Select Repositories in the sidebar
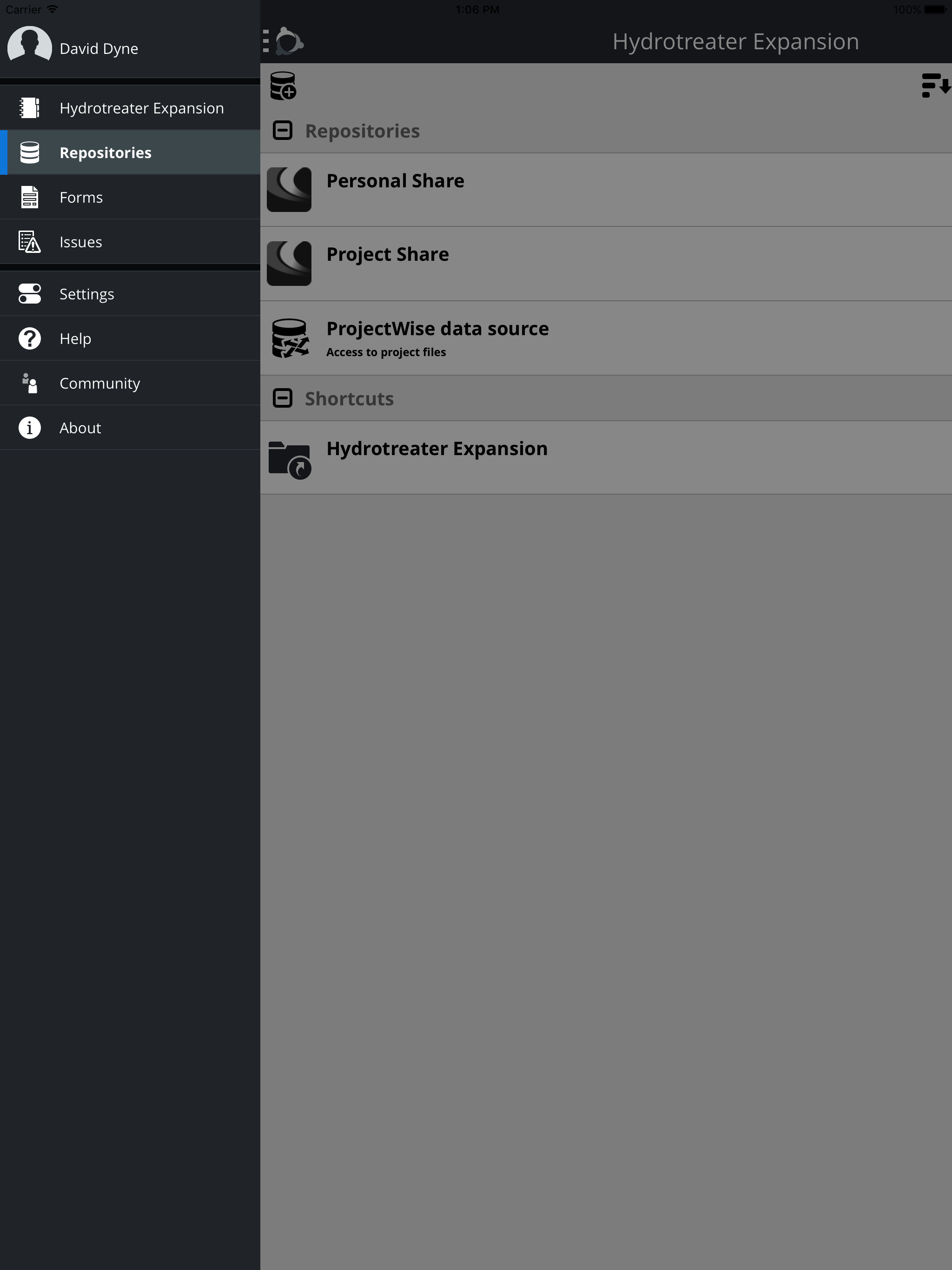Image resolution: width=952 pixels, height=1270 pixels. point(130,153)
